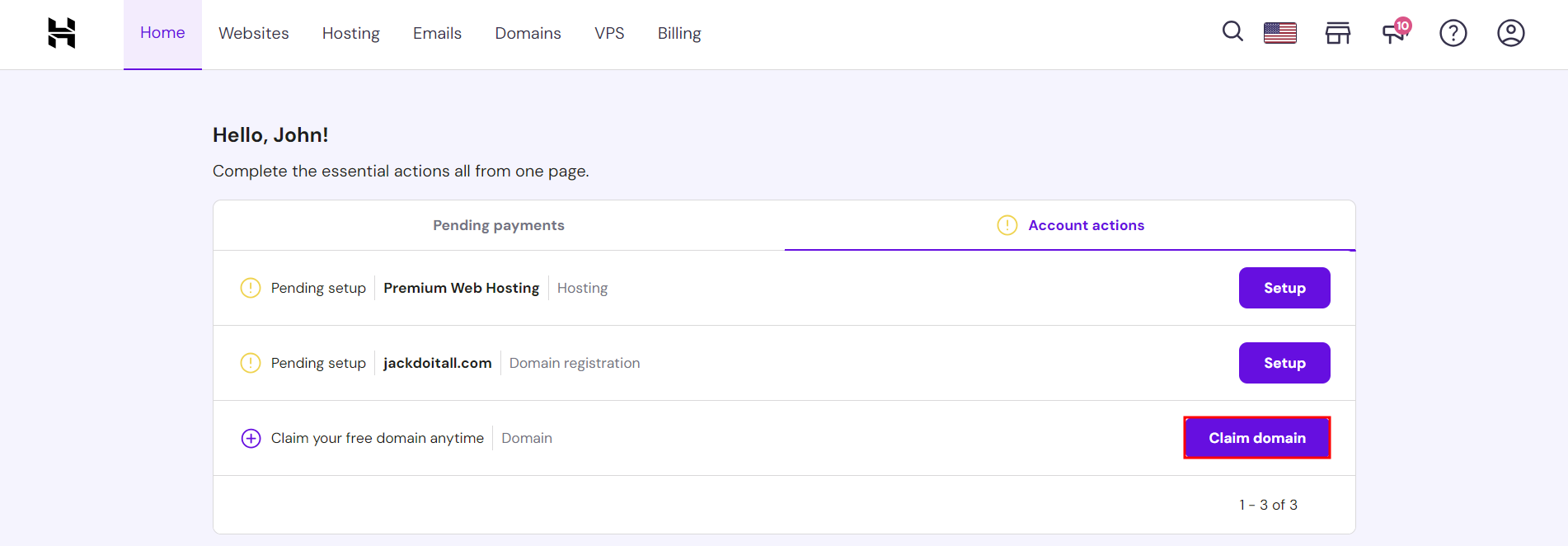Open the Websites menu item
The image size is (1568, 546).
click(x=254, y=33)
